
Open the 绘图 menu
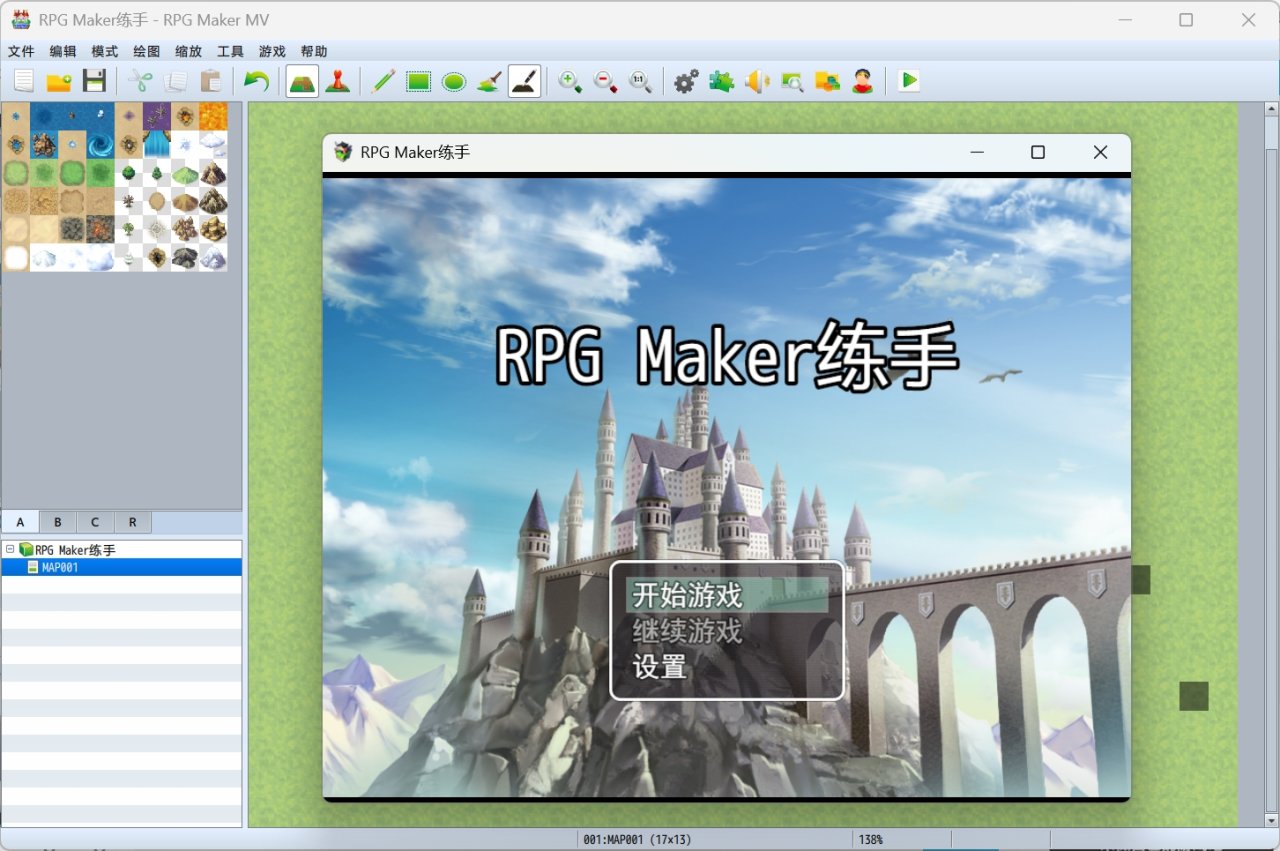point(147,51)
